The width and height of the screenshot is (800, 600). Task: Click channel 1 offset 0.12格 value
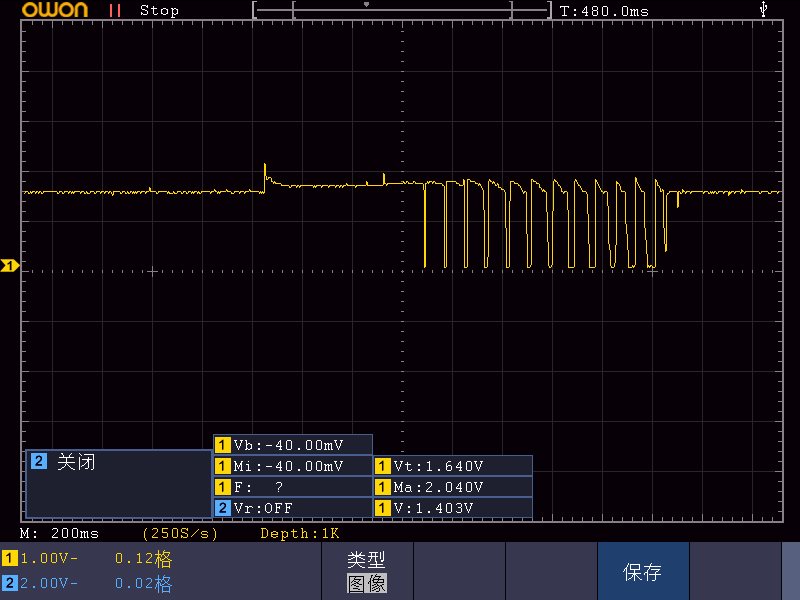143,558
